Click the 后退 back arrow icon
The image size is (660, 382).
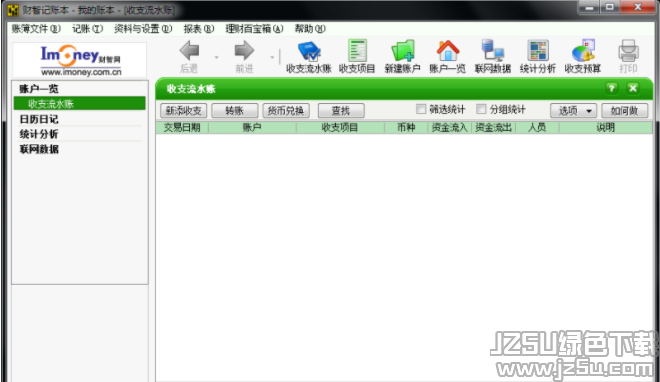[x=189, y=51]
